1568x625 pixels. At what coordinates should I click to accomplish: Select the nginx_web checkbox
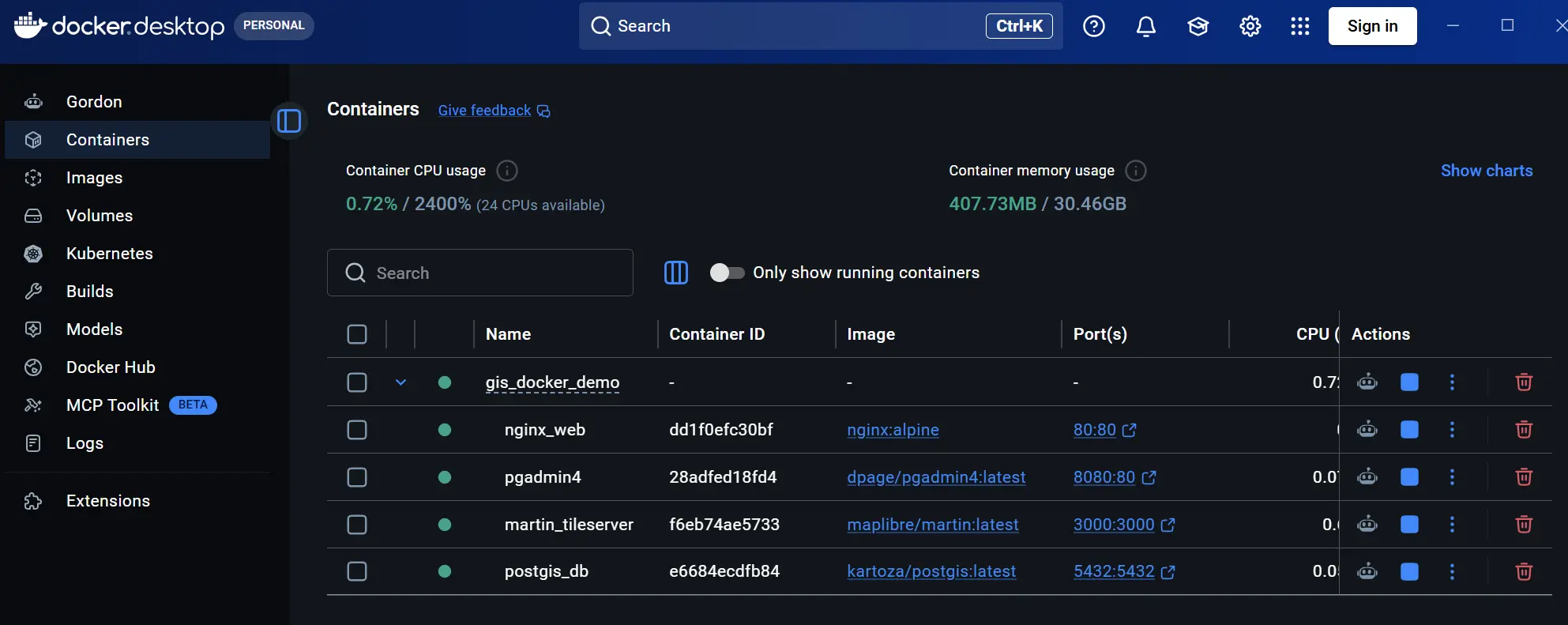[357, 430]
